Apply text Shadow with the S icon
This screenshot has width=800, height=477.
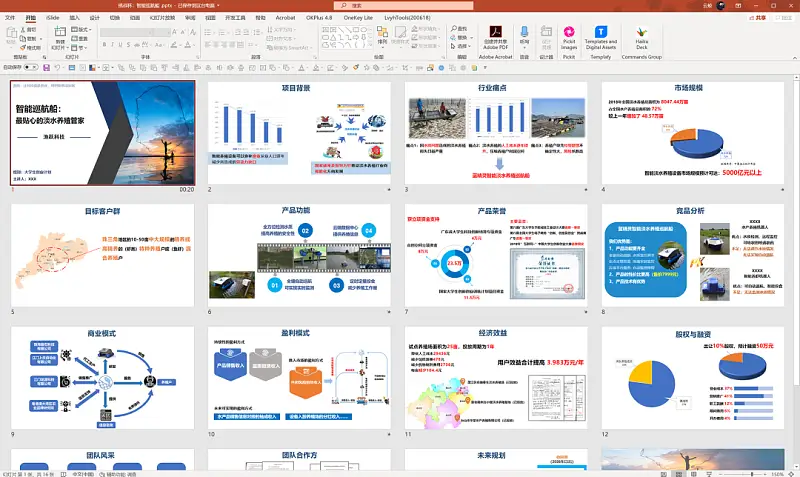coord(128,45)
